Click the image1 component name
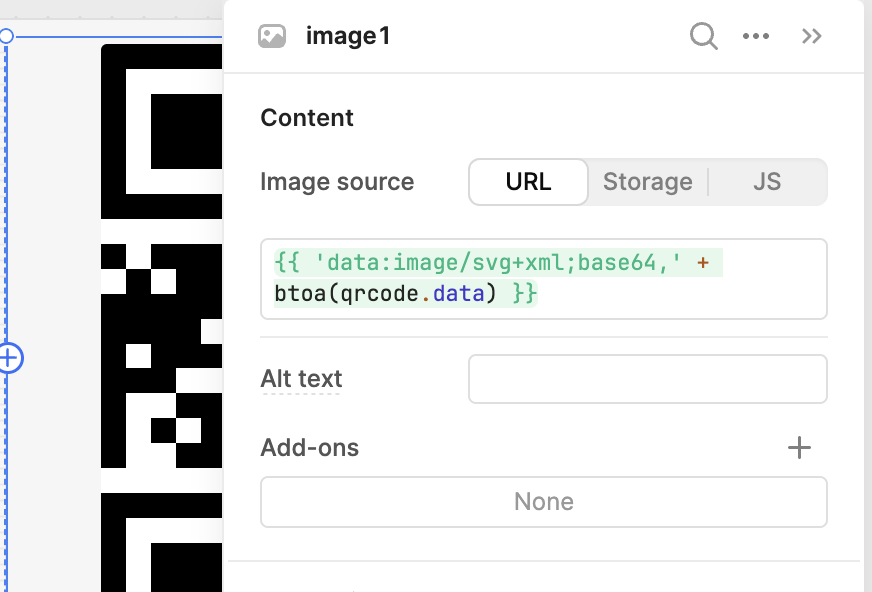The image size is (872, 592). (348, 37)
